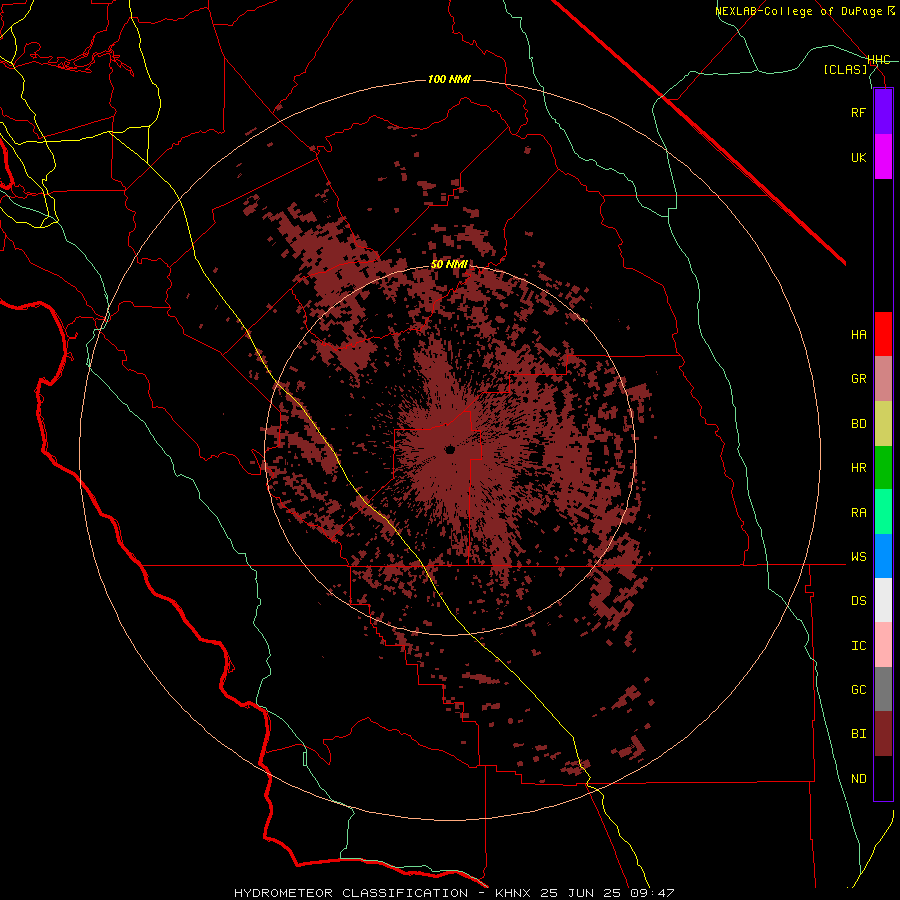Image resolution: width=900 pixels, height=900 pixels.
Task: Pick the HR green legend swatch
Action: pos(883,468)
